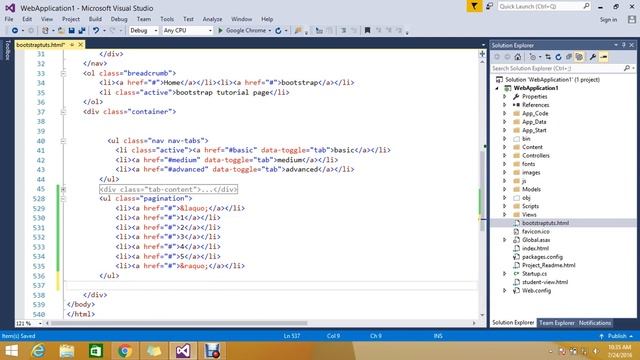
Task: Expand the Views folder arrow
Action: point(504,214)
